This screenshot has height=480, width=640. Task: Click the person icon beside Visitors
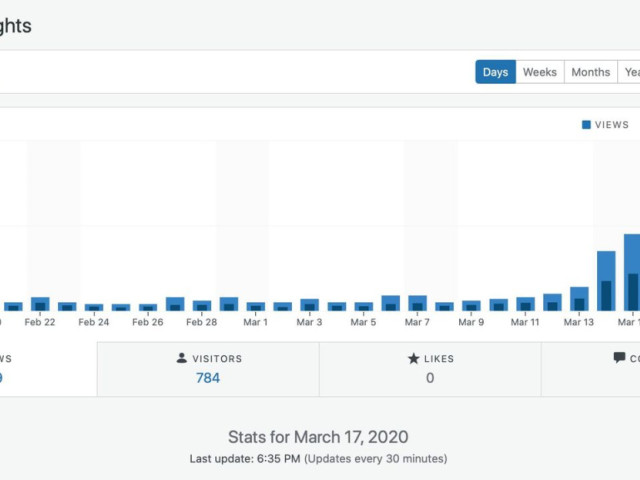[181, 358]
